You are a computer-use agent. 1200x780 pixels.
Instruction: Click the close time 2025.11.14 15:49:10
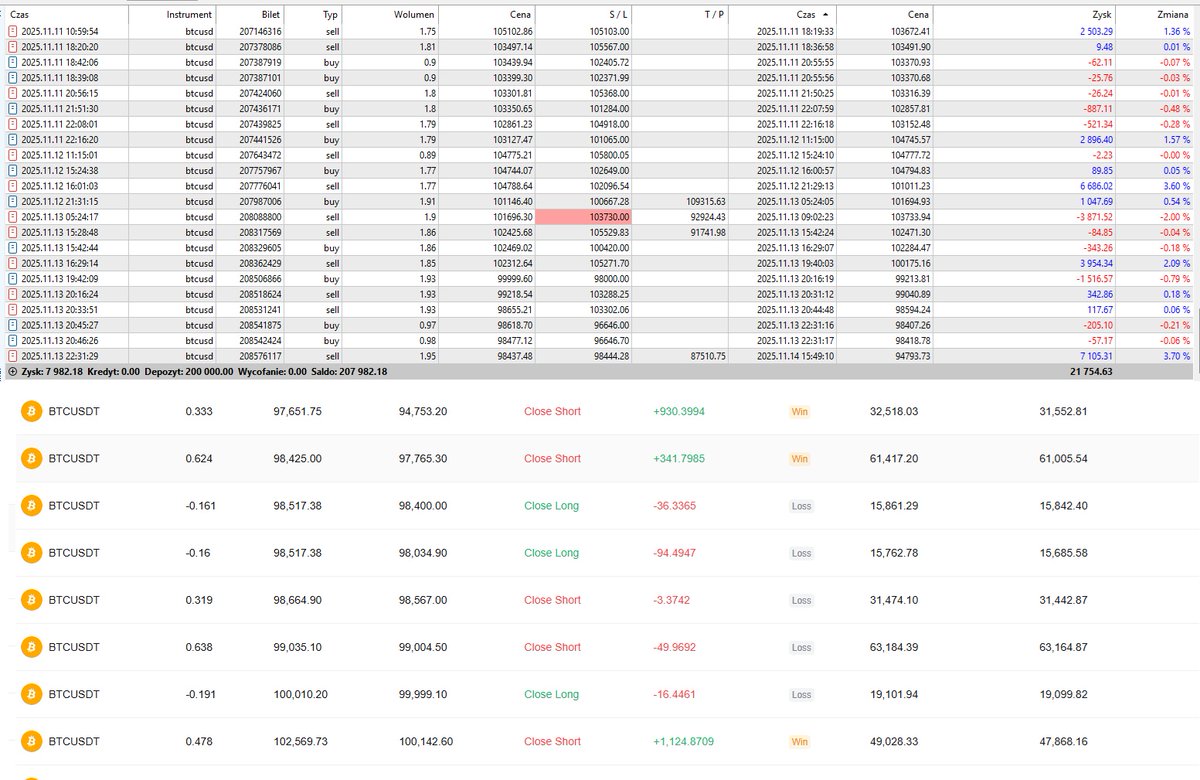pos(795,355)
